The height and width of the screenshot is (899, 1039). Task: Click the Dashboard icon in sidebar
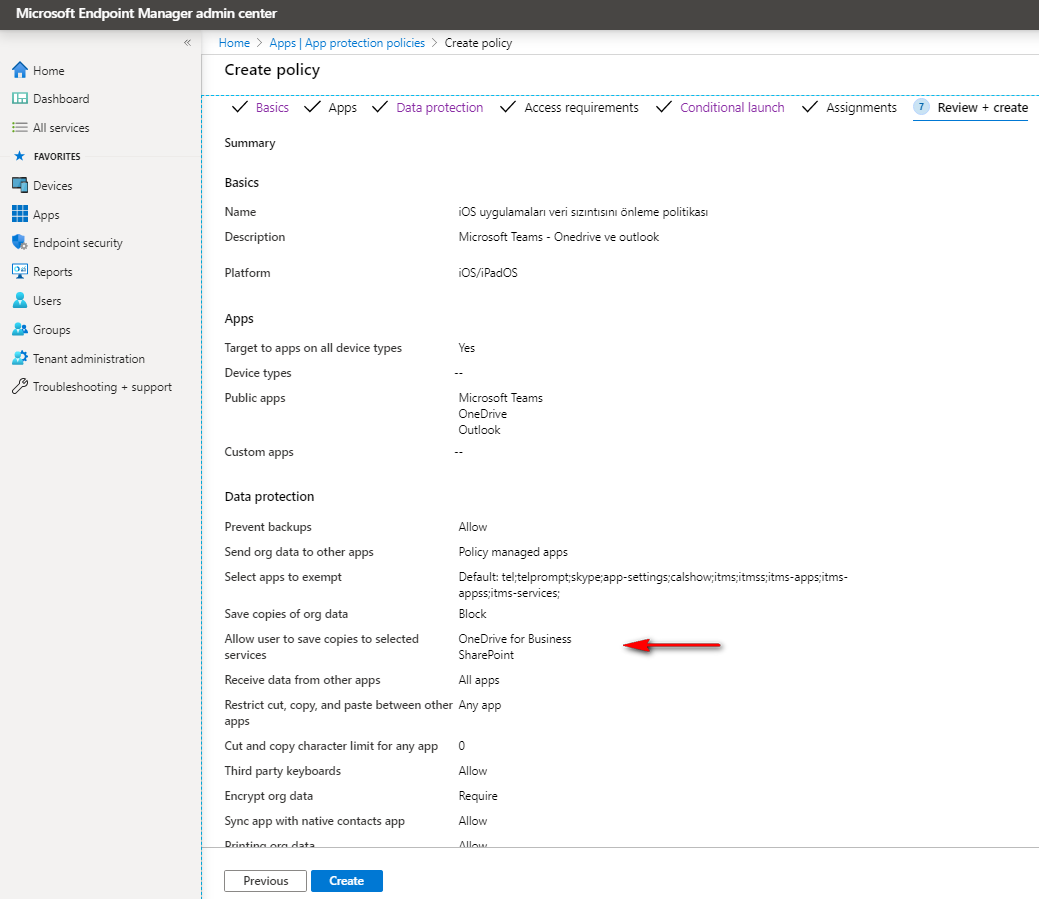(20, 99)
